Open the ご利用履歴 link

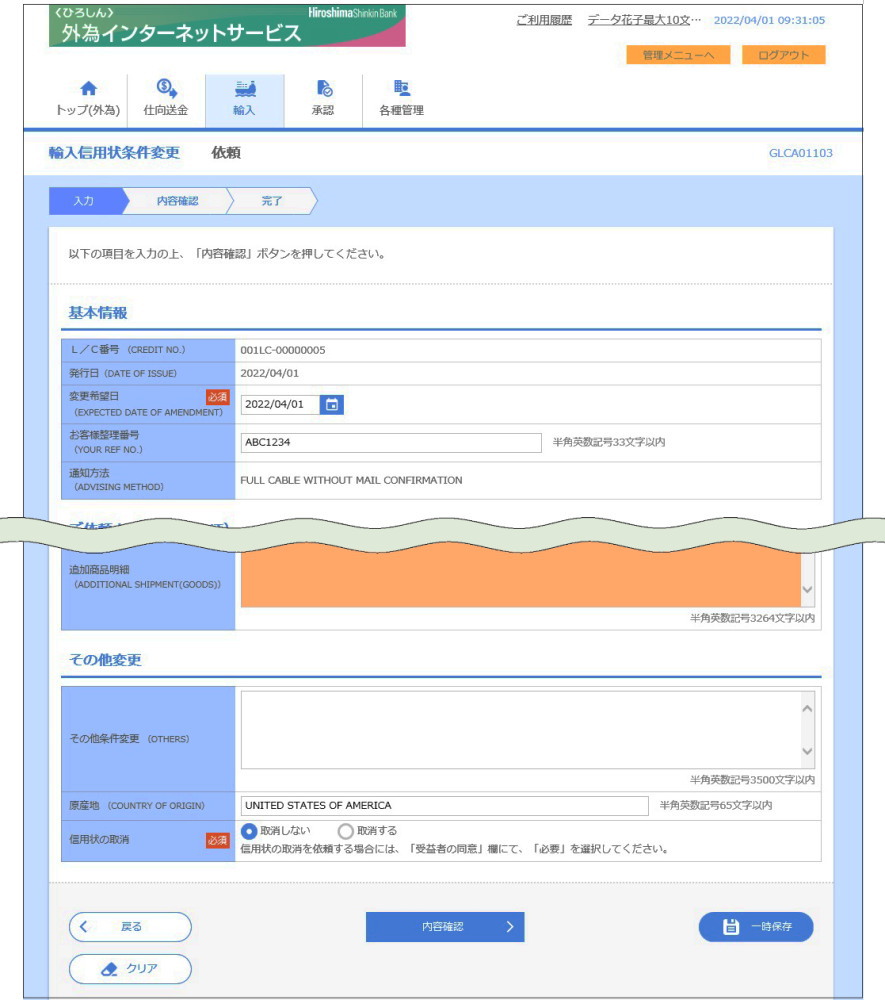click(543, 20)
